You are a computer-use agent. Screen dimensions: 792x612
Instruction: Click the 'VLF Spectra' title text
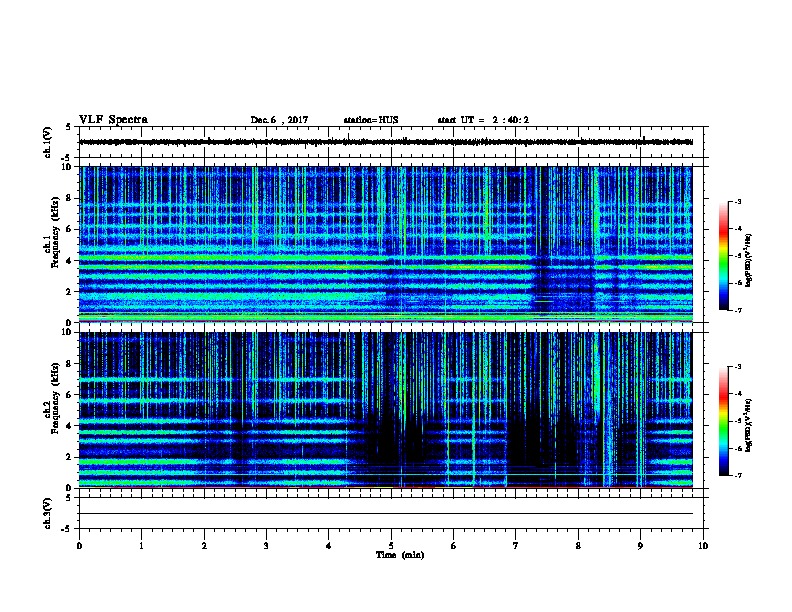point(113,120)
